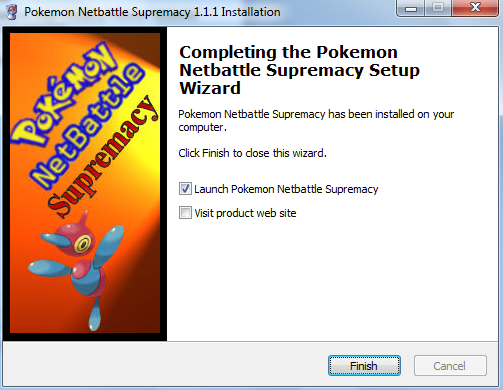Click the orange wizard banner image
The width and height of the screenshot is (503, 390).
click(85, 183)
